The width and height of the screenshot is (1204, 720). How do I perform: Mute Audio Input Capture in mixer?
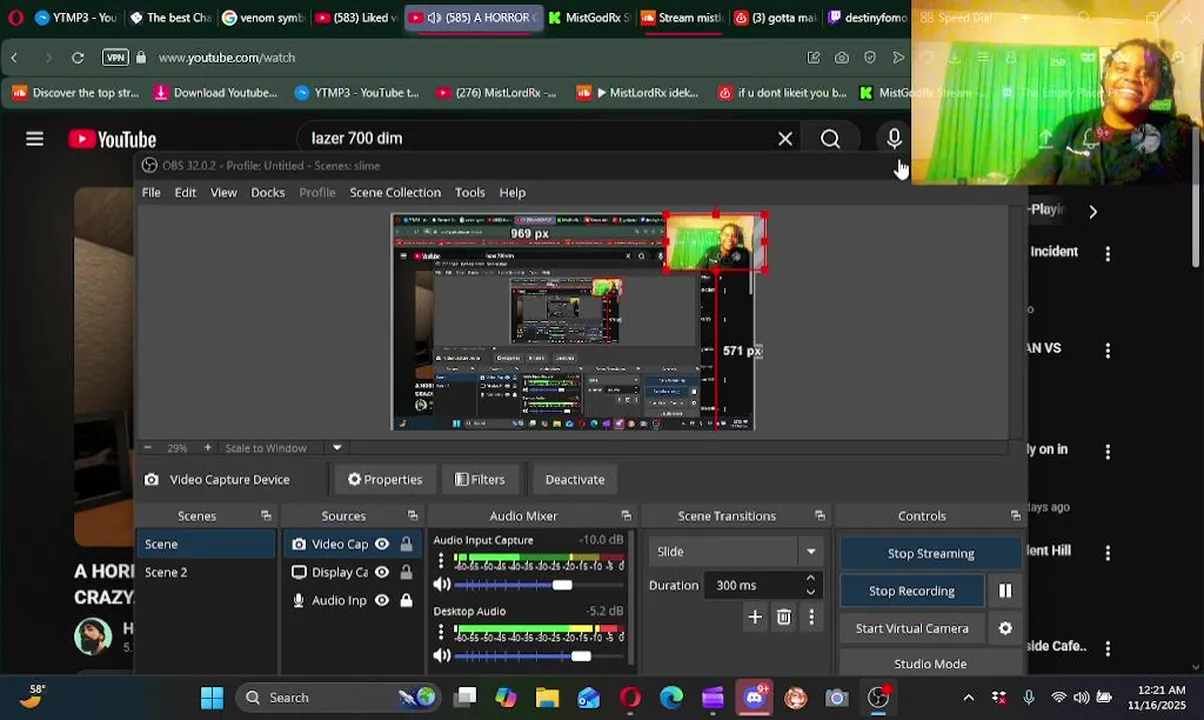tap(441, 585)
